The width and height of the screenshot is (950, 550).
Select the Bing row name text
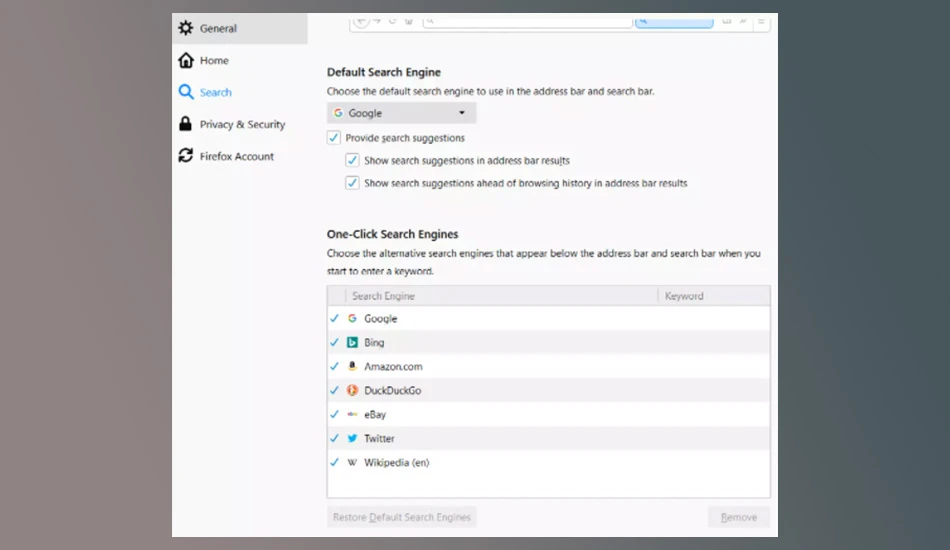pyautogui.click(x=374, y=342)
